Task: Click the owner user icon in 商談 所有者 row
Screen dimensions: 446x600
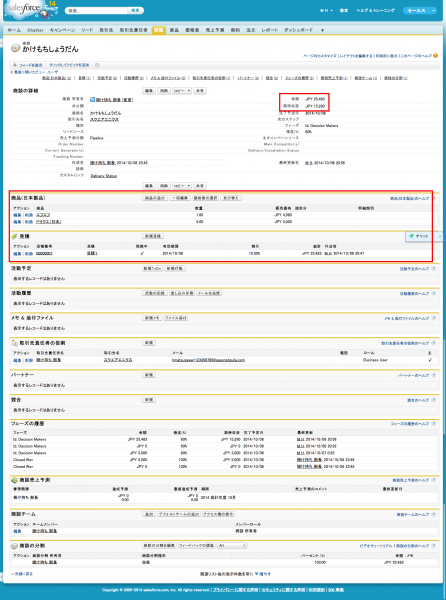Action: [92, 99]
